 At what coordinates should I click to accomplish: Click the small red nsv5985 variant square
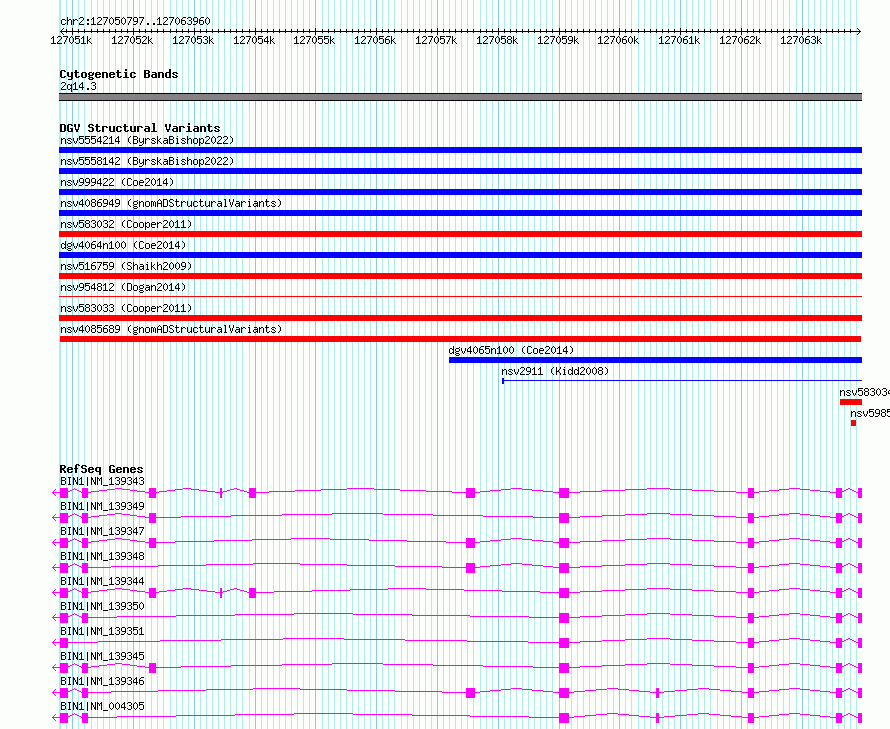[x=854, y=423]
